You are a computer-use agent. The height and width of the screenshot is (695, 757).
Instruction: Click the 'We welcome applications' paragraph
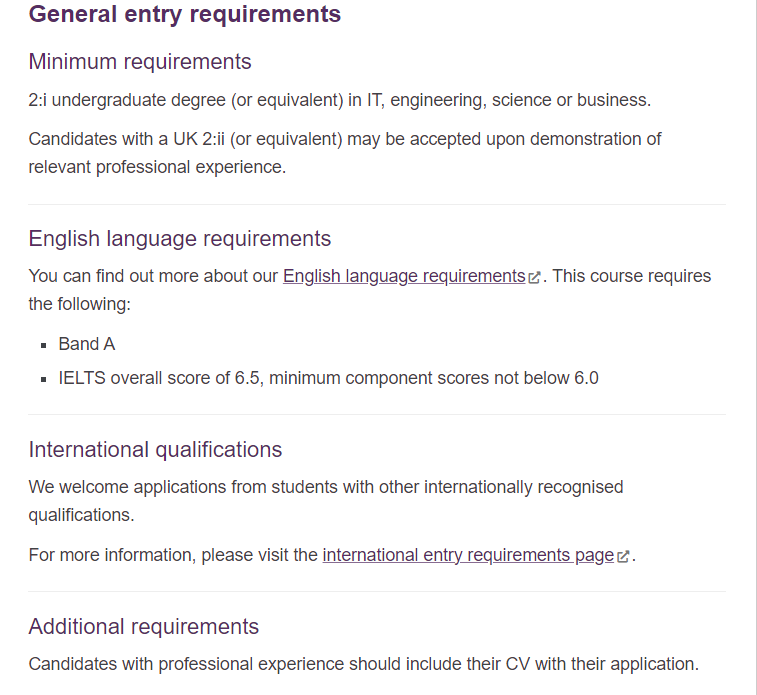[326, 500]
